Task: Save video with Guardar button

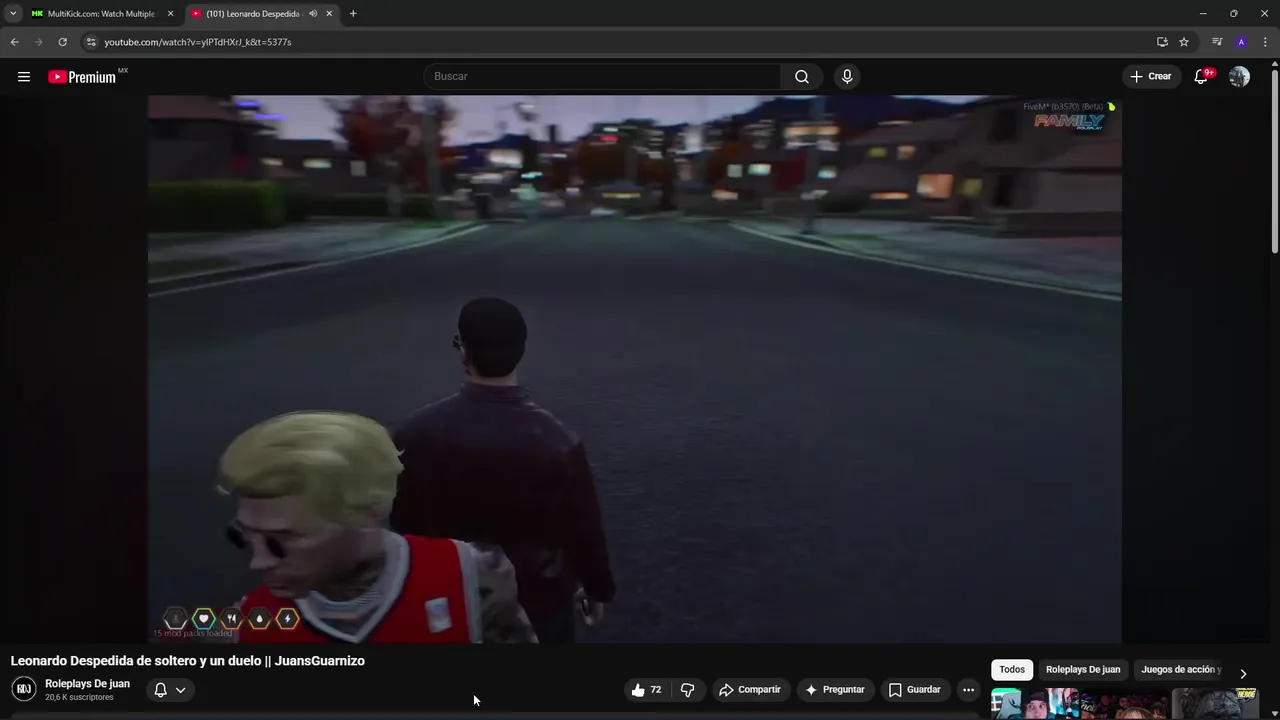Action: (915, 689)
